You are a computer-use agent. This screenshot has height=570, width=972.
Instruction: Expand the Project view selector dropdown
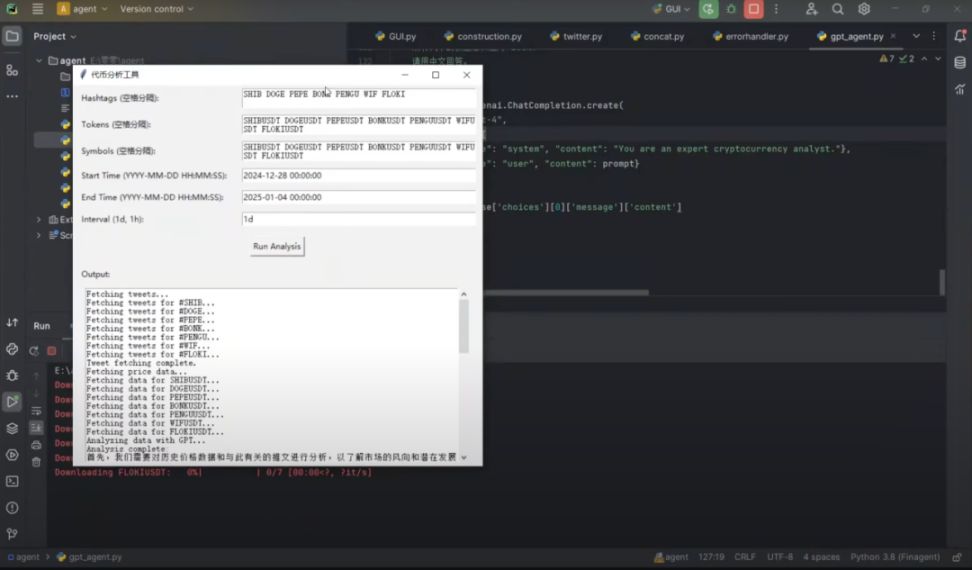[55, 36]
